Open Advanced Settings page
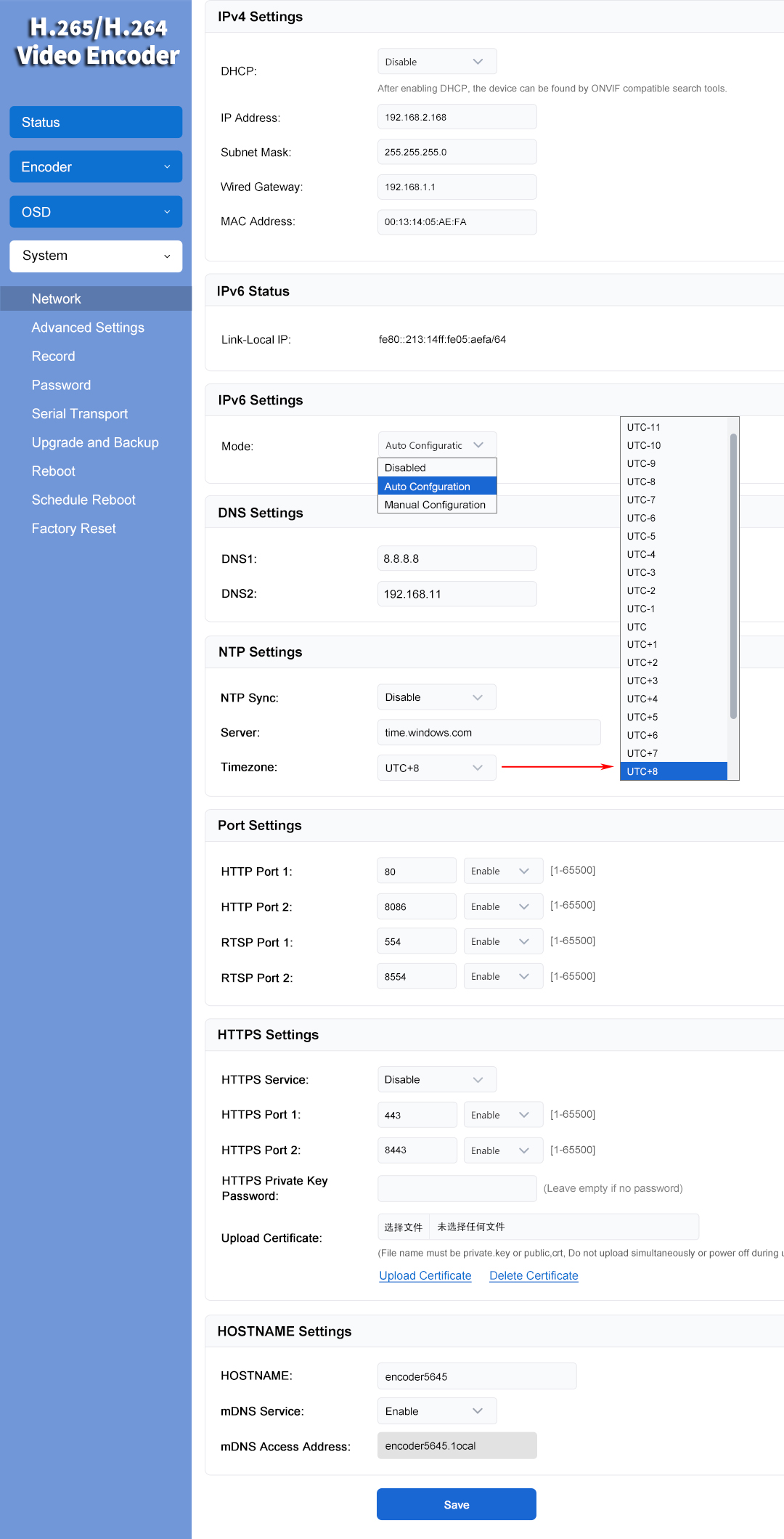The height and width of the screenshot is (1539, 784). [88, 328]
